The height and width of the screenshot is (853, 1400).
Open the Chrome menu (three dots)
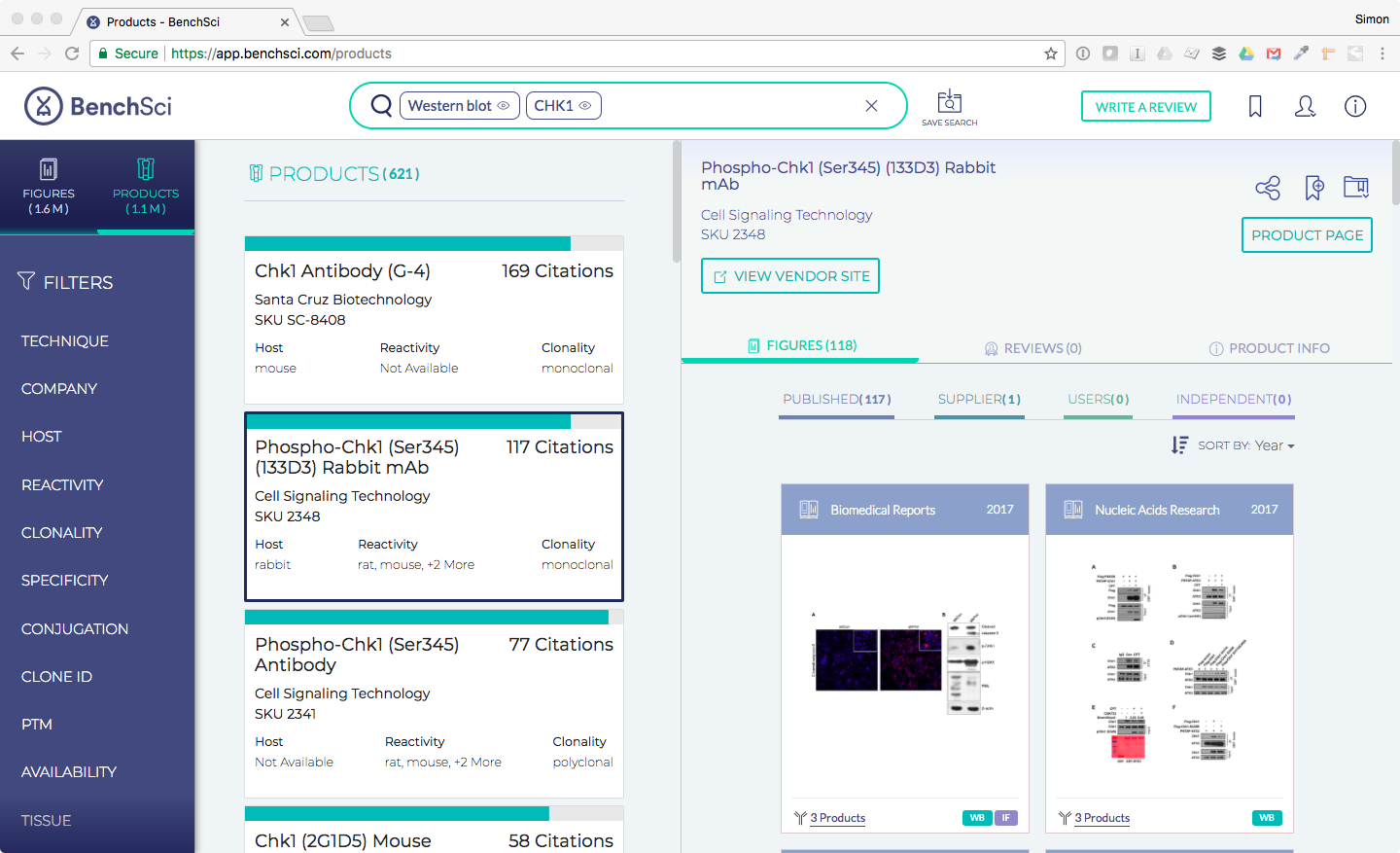click(1382, 53)
